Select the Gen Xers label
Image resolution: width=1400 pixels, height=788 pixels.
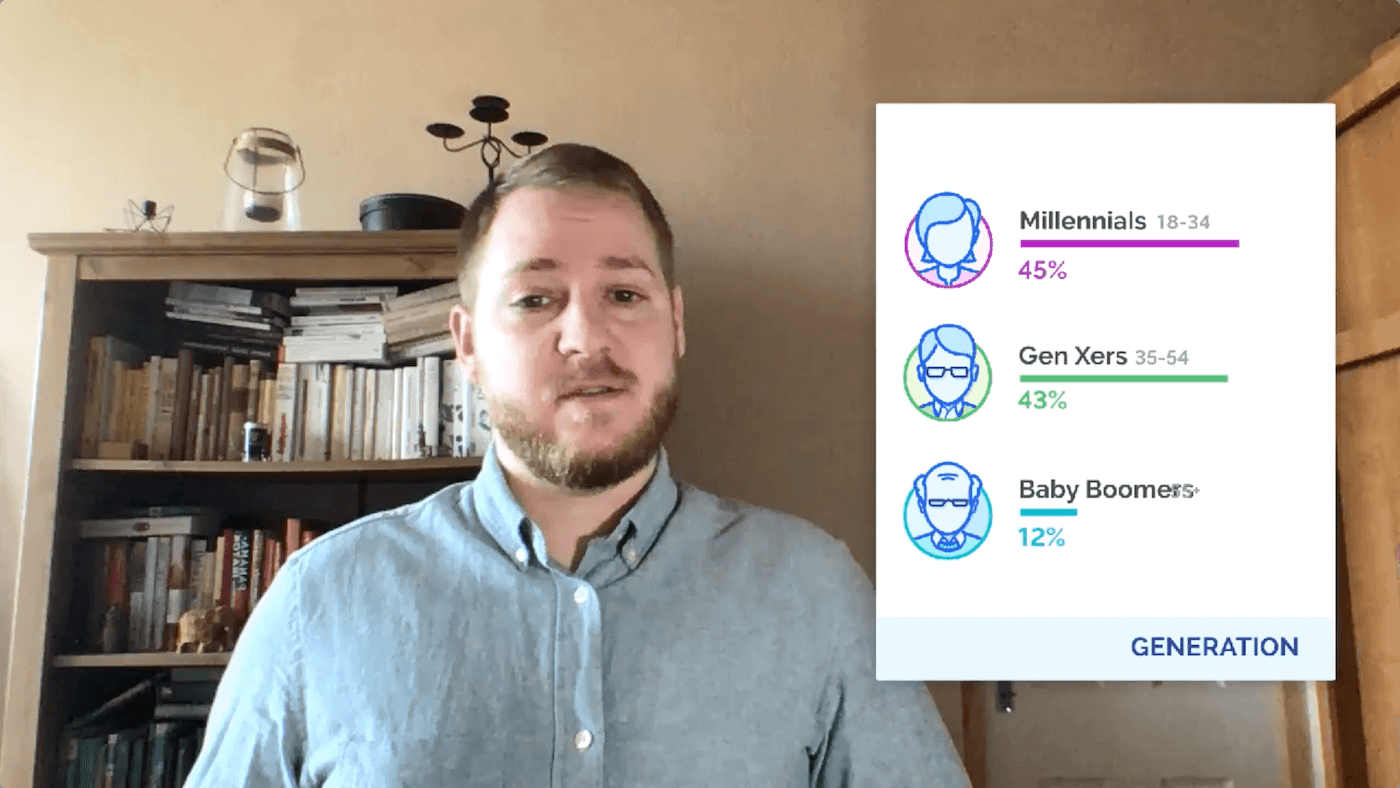[x=1073, y=356]
